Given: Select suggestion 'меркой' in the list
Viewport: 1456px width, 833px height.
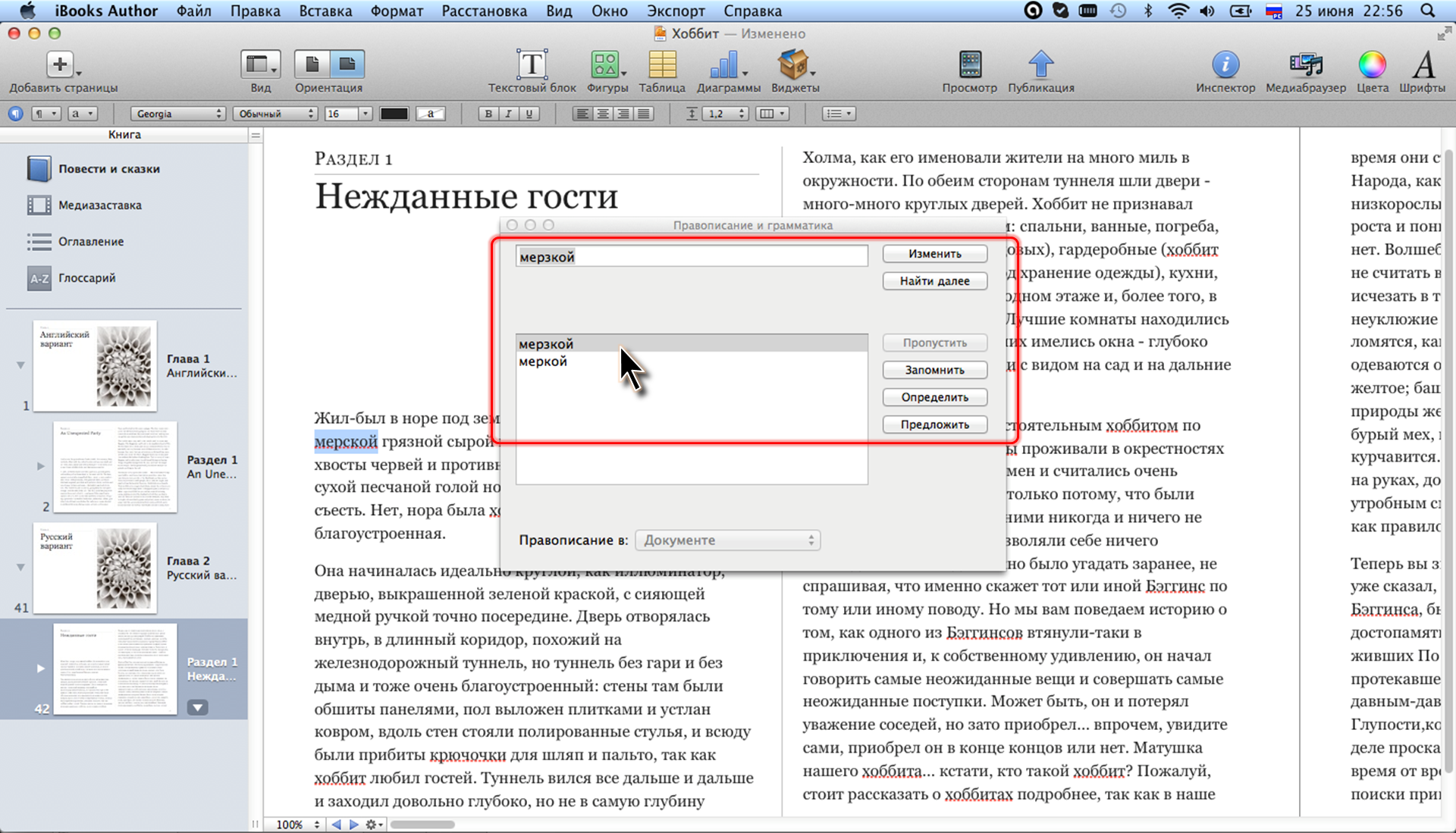Looking at the screenshot, I should pos(692,362).
